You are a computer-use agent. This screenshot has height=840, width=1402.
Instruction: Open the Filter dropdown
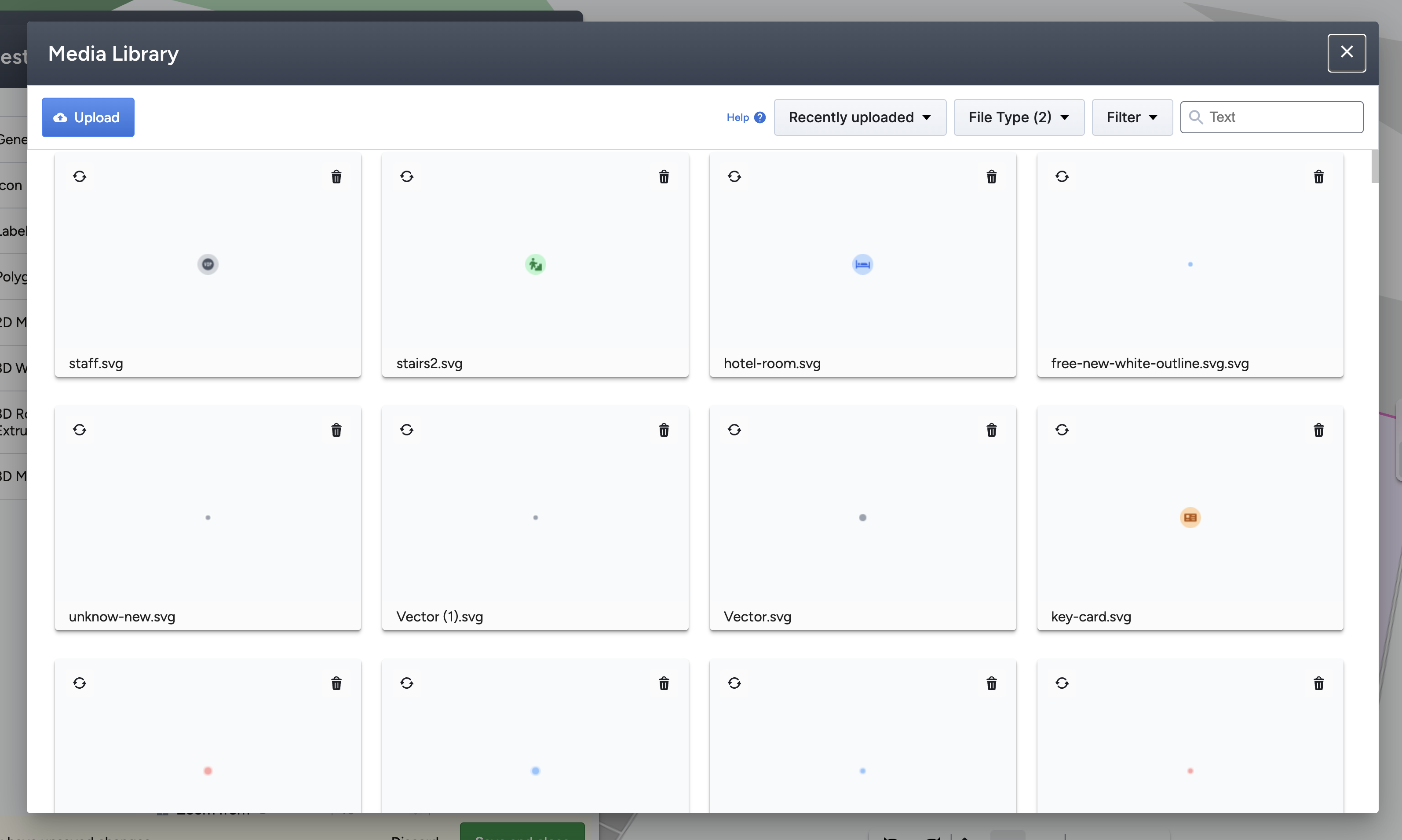tap(1132, 117)
